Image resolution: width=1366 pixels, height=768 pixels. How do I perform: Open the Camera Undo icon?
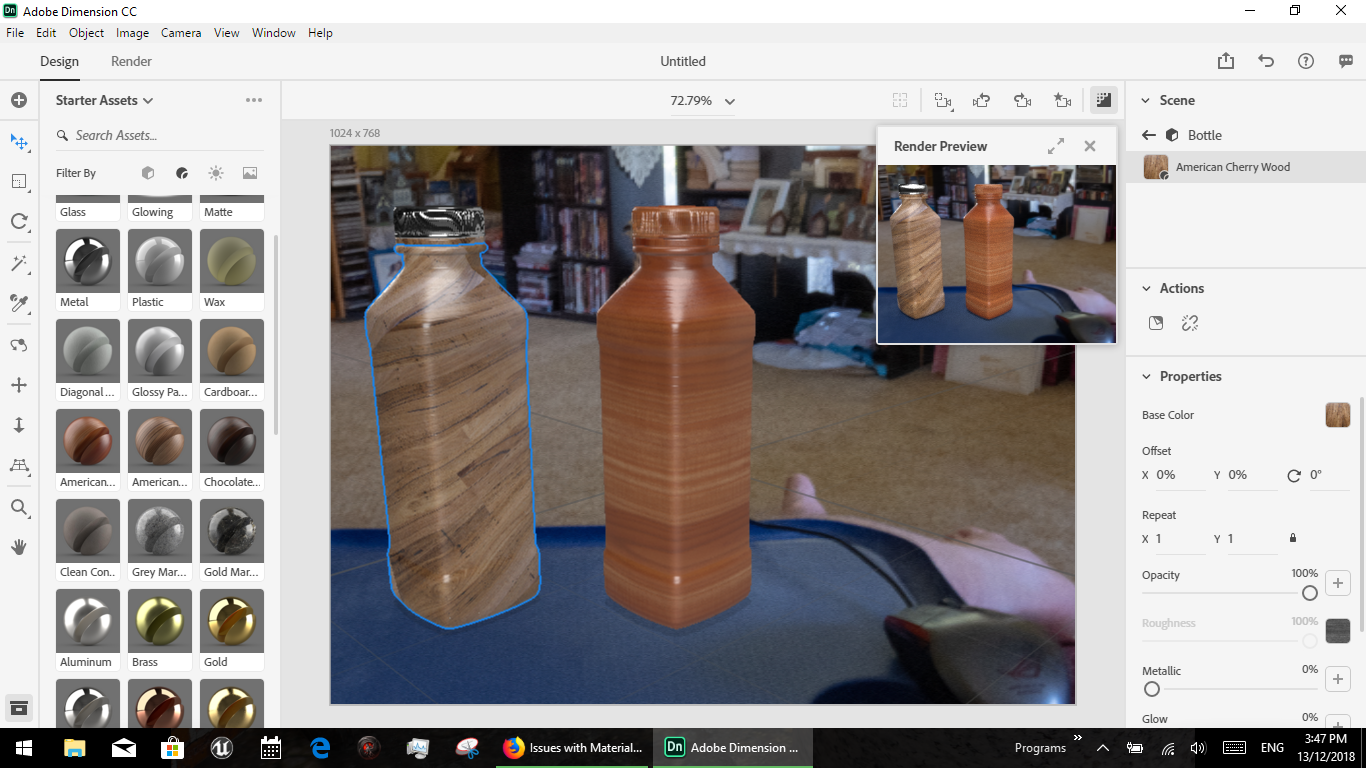tap(982, 100)
